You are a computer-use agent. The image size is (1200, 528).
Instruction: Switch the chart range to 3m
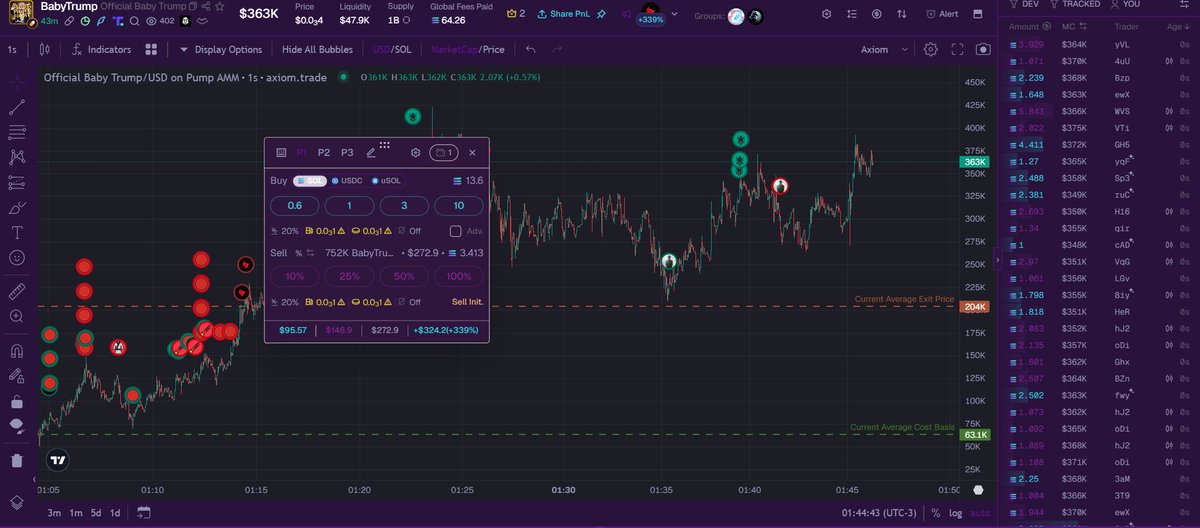(x=55, y=513)
